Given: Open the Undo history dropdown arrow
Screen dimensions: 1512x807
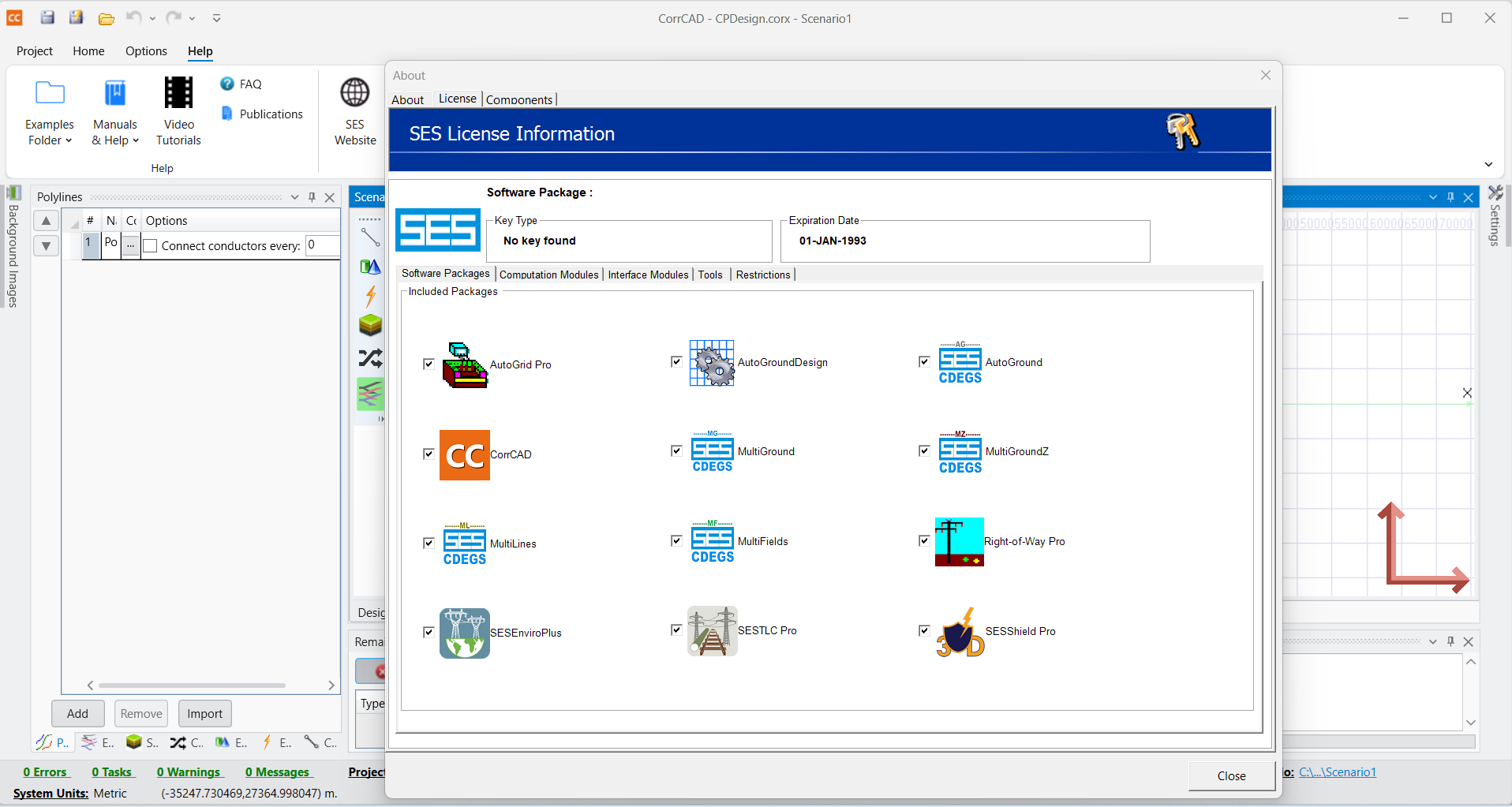Looking at the screenshot, I should pyautogui.click(x=152, y=18).
